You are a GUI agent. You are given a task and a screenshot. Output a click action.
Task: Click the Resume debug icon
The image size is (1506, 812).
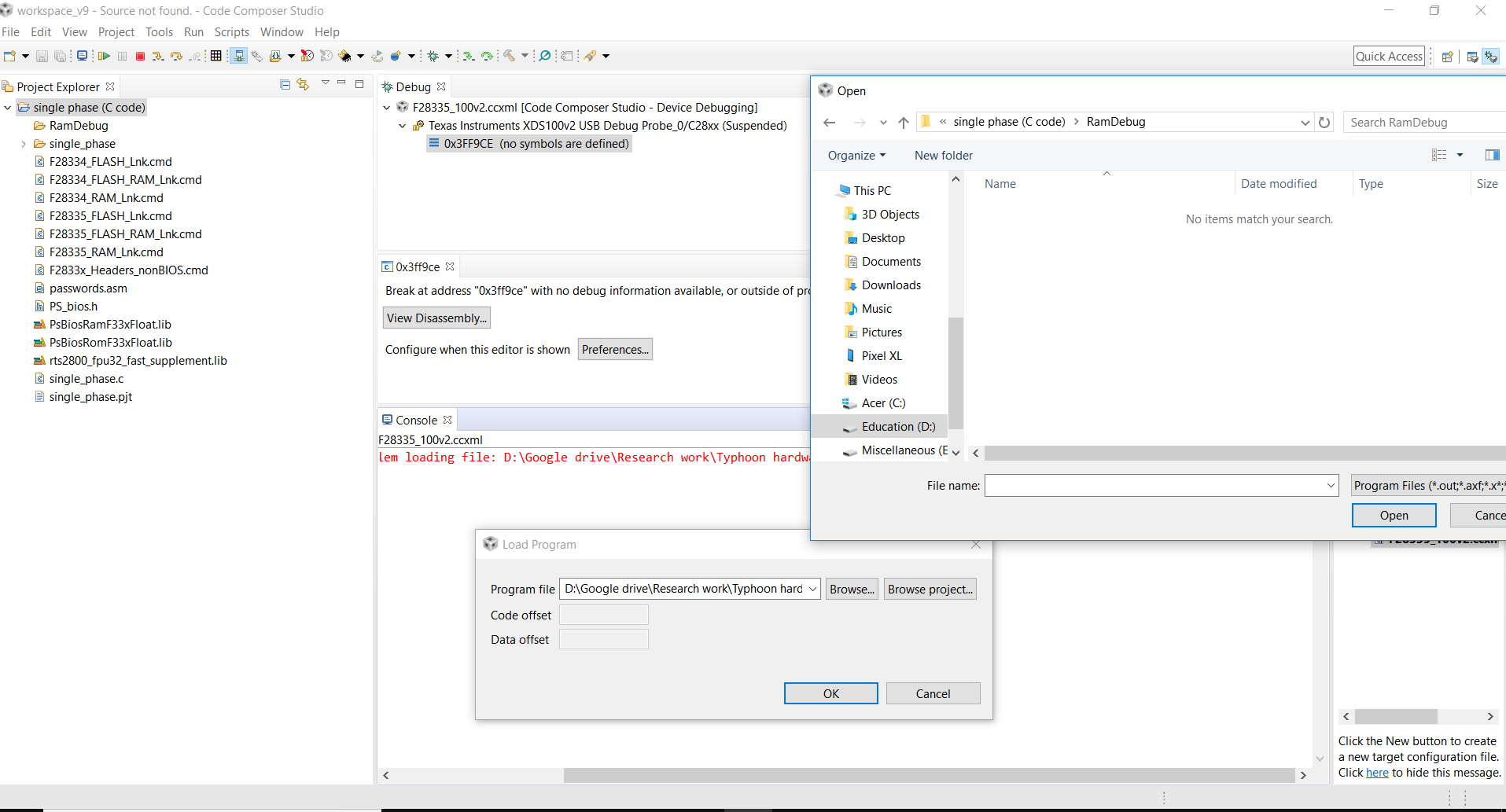click(103, 56)
